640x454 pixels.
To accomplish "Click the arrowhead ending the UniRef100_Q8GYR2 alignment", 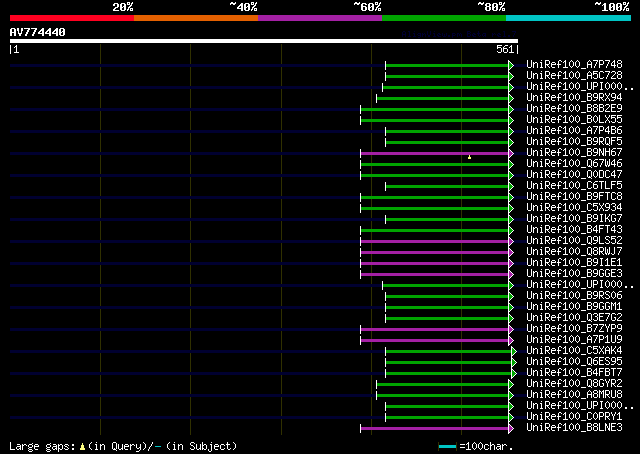I will coord(511,385).
